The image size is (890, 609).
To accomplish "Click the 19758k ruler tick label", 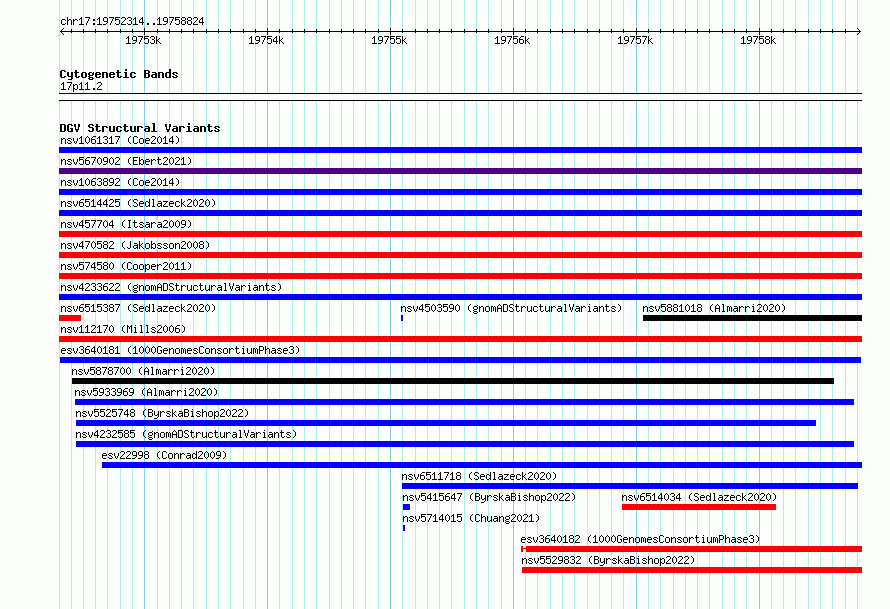I will [x=758, y=40].
